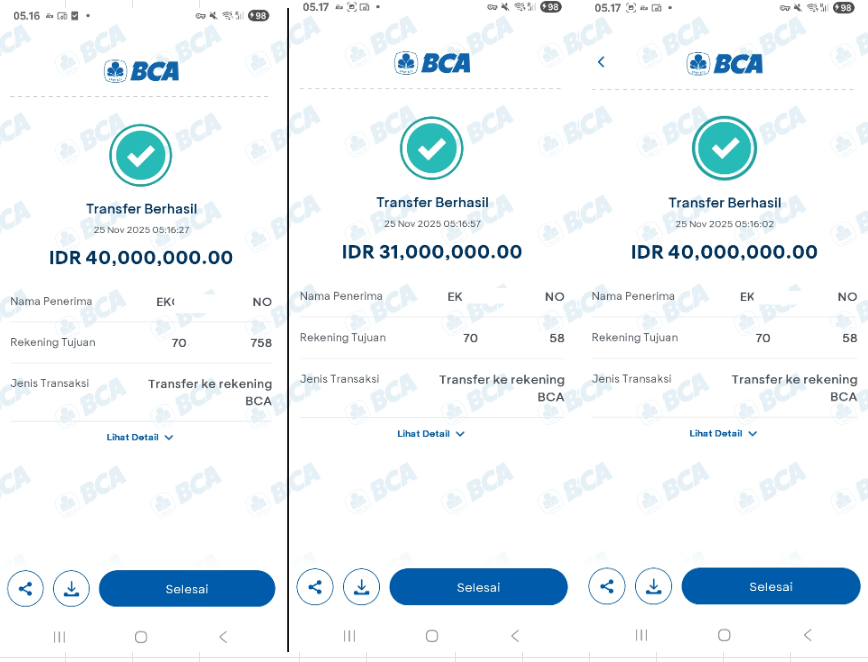The image size is (868, 662).
Task: Tap download icon on the 05:16:02 receipt
Action: tap(653, 586)
